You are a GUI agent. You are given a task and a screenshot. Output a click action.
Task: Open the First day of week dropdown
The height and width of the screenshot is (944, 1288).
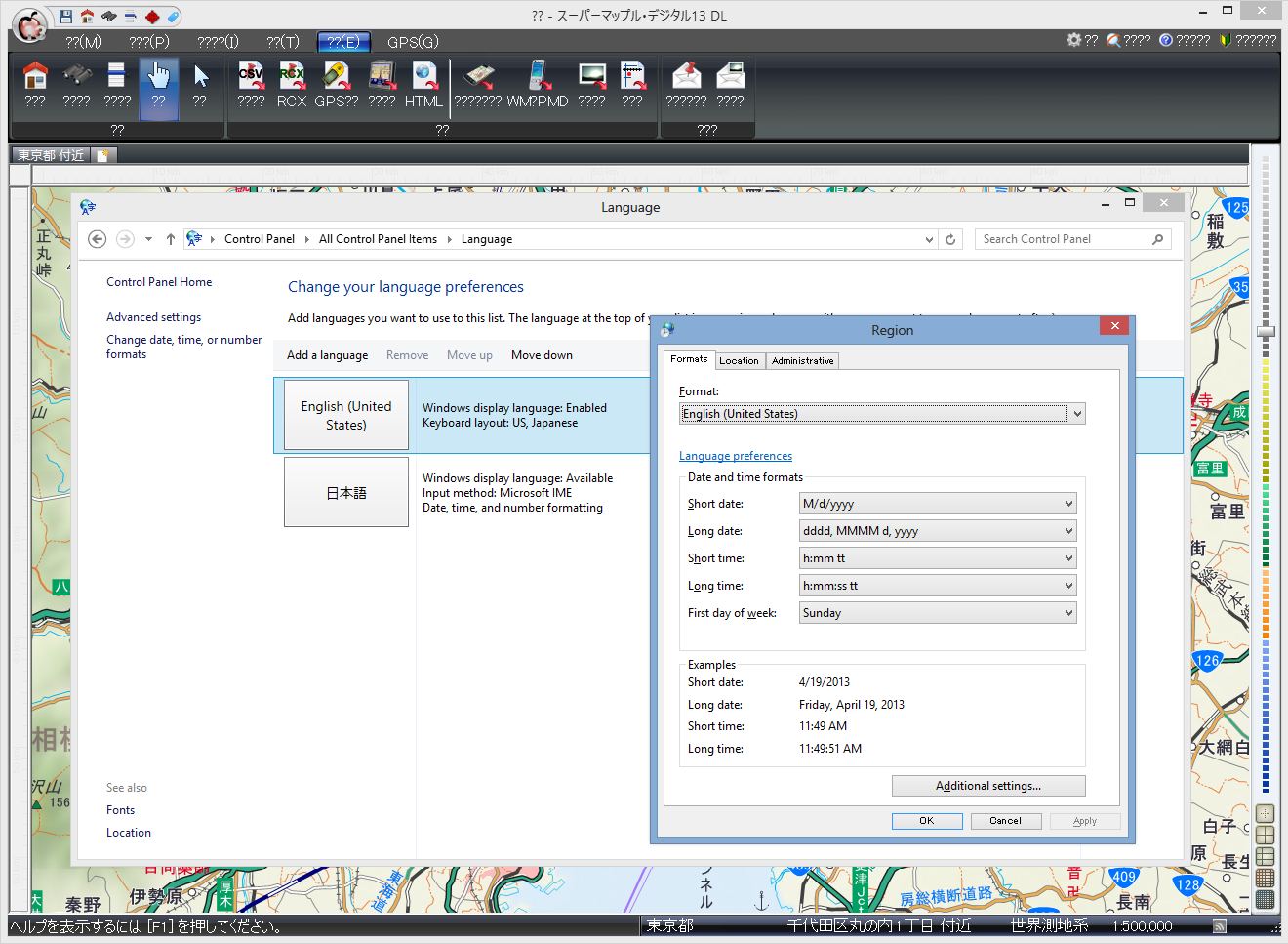click(x=938, y=613)
